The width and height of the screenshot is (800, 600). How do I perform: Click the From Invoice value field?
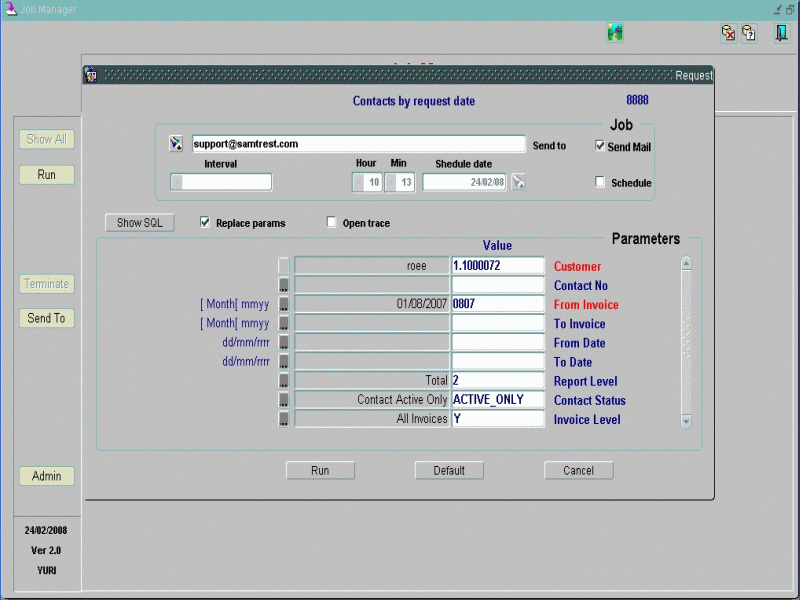point(497,304)
